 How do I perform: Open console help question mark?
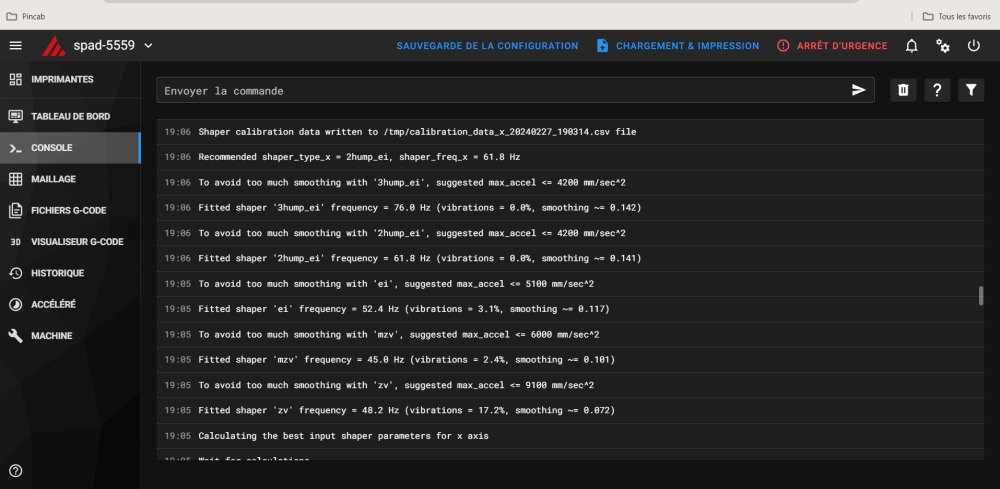point(937,90)
